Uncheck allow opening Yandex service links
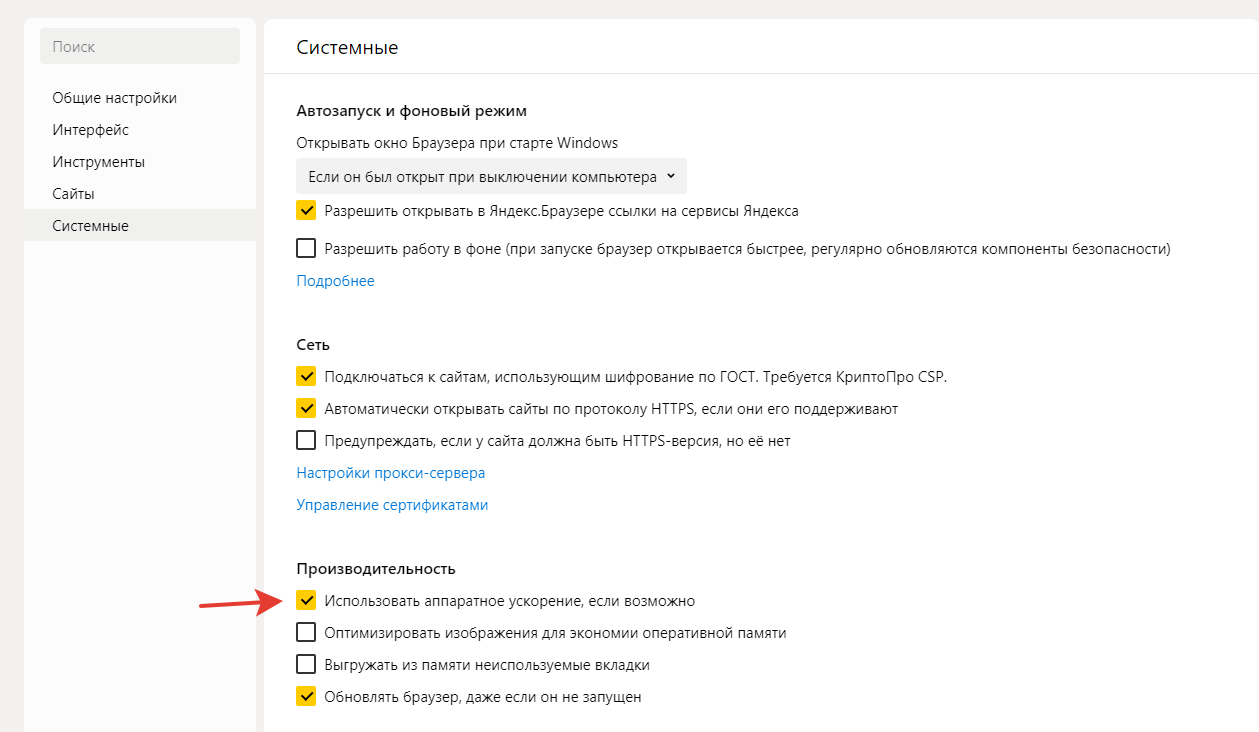The height and width of the screenshot is (732, 1259). pyautogui.click(x=306, y=211)
